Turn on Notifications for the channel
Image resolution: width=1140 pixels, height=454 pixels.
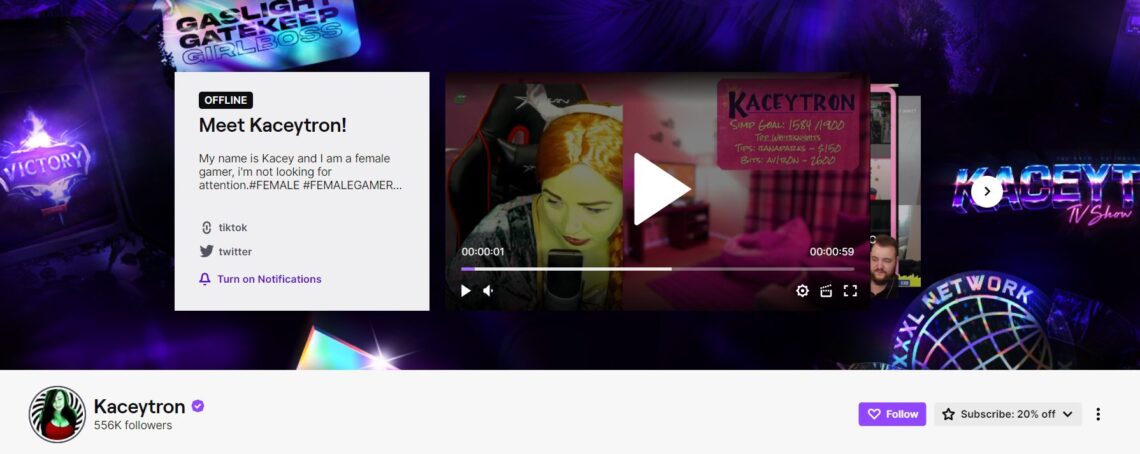[x=268, y=279]
